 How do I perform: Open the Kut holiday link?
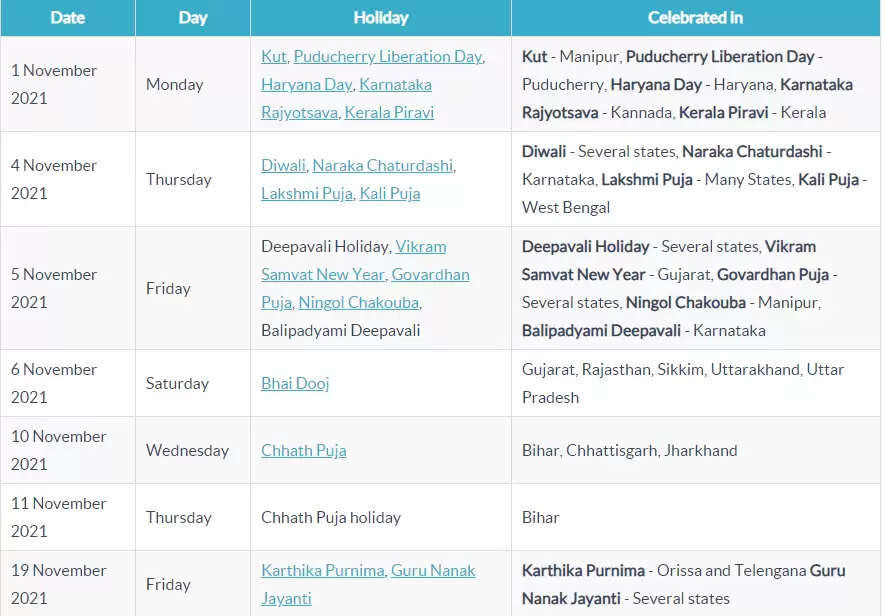tap(274, 56)
